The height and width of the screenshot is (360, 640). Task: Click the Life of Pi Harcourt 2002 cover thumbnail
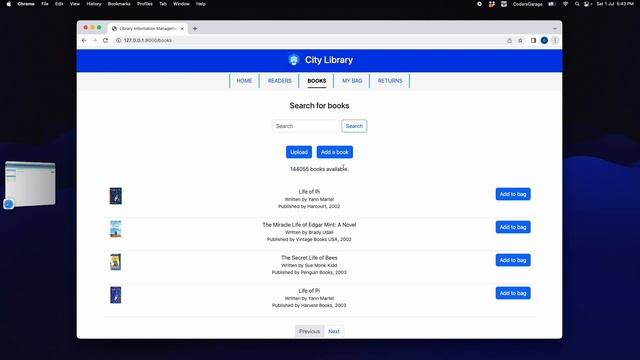[116, 196]
